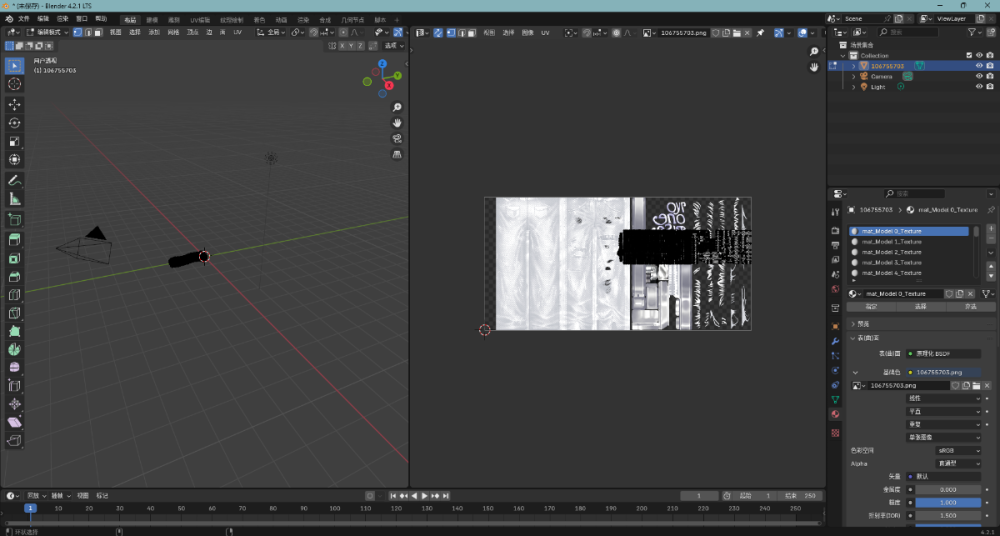
Task: Select the mat_Model 2_Texture material slot
Action: [x=892, y=252]
